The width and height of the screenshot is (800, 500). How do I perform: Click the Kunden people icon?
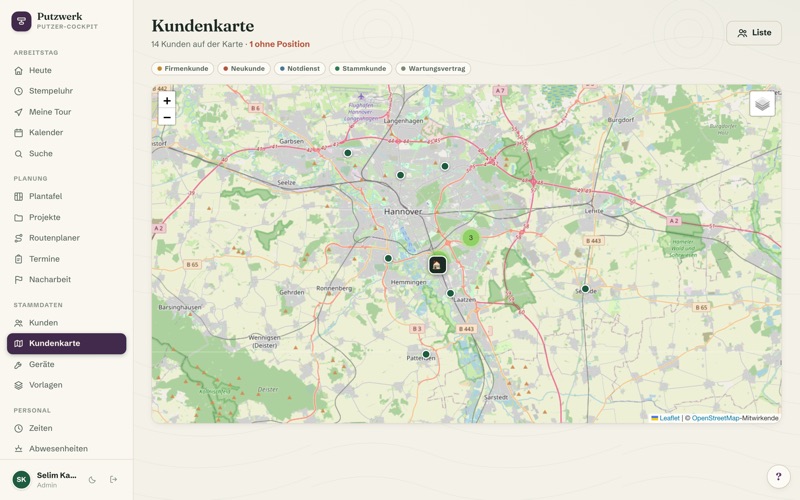[x=18, y=323]
